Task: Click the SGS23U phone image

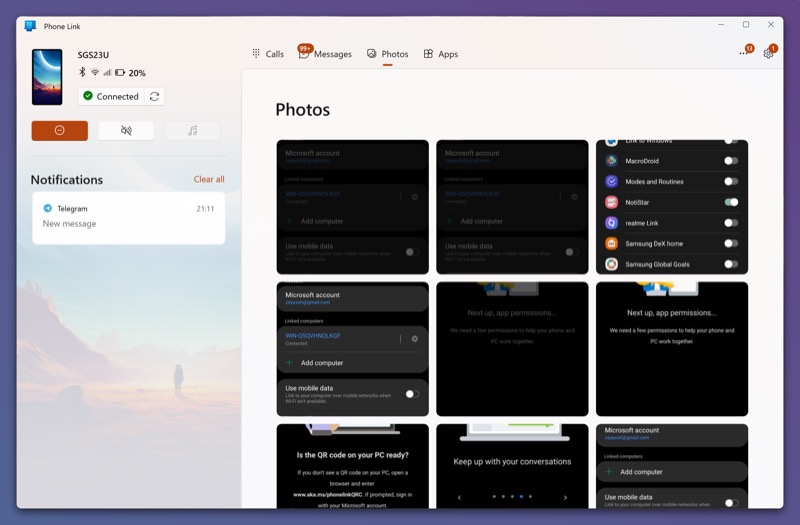Action: tap(47, 77)
